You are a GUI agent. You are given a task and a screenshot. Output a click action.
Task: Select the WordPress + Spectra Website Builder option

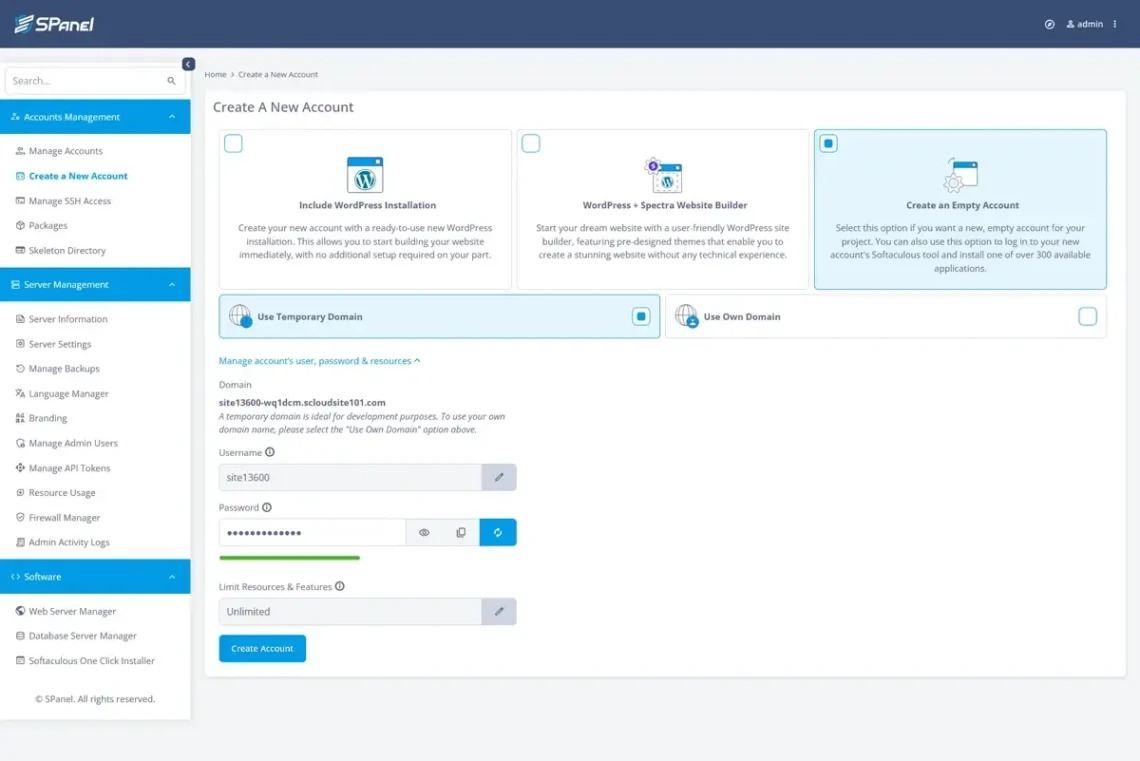pos(530,143)
